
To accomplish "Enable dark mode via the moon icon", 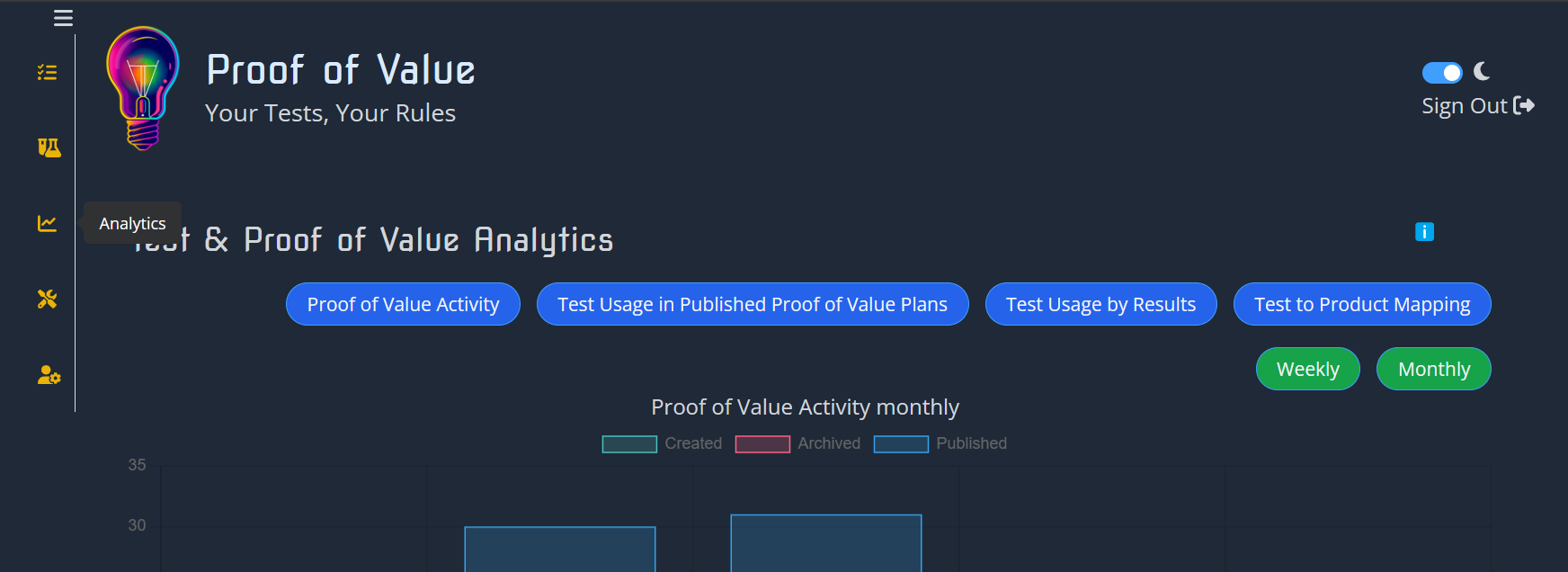I will [1480, 72].
